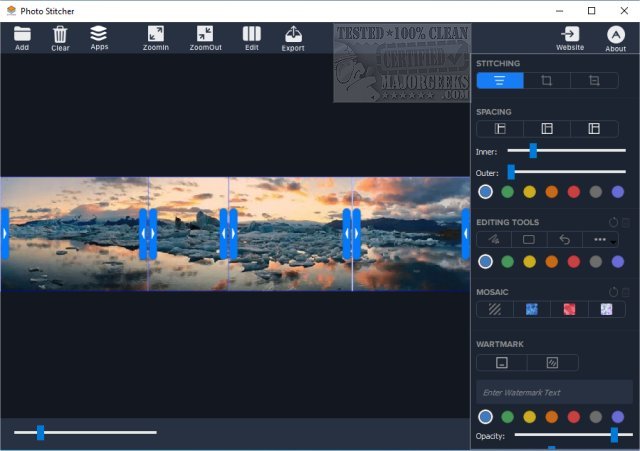Click the zoom slider handle at bottom left

(41, 432)
